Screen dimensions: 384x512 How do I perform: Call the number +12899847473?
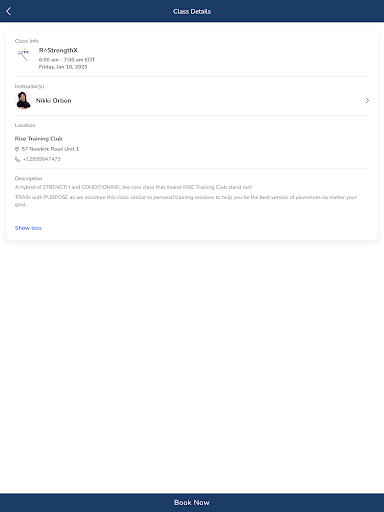tap(42, 159)
